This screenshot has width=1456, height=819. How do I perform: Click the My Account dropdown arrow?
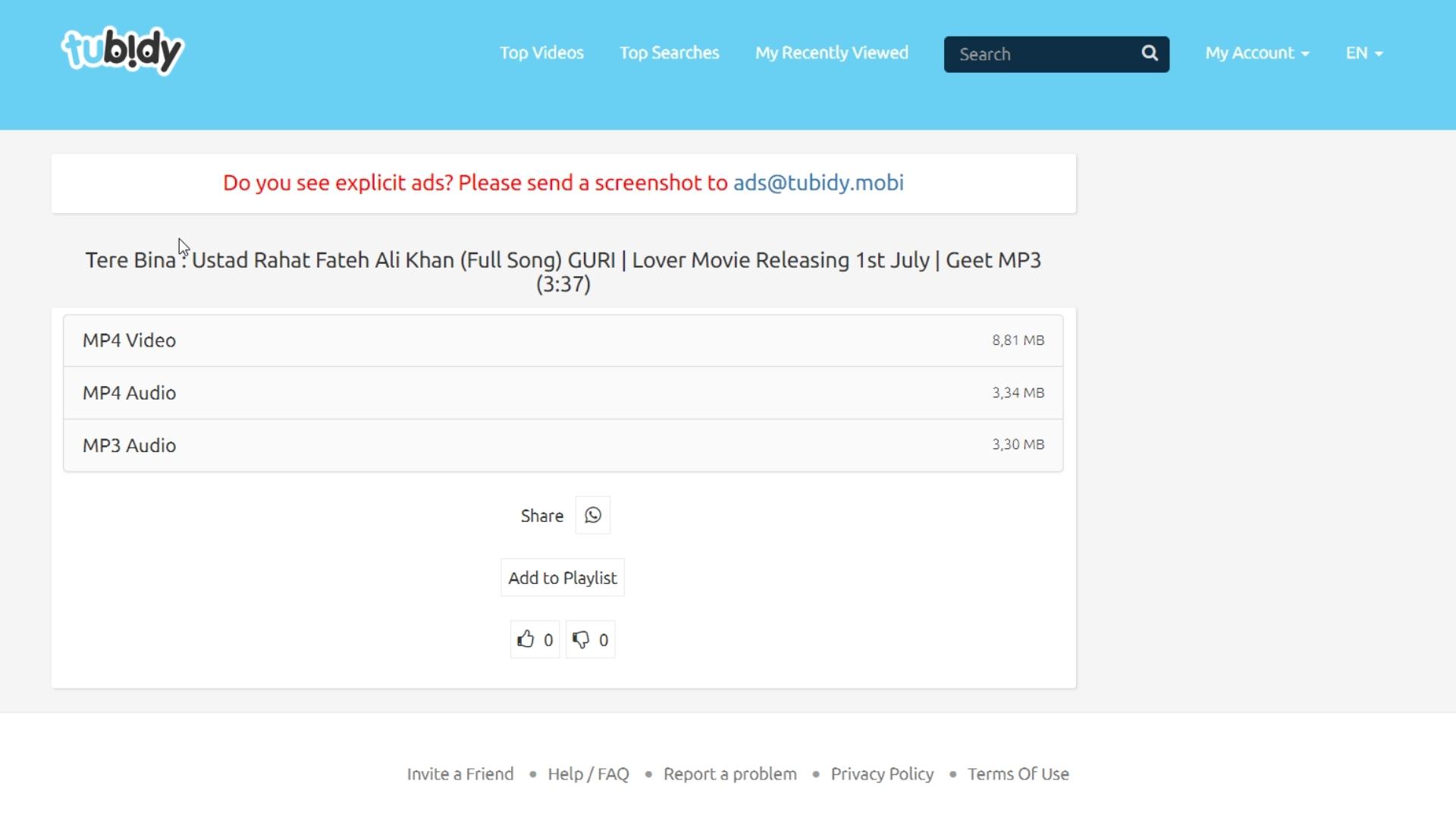(x=1304, y=52)
